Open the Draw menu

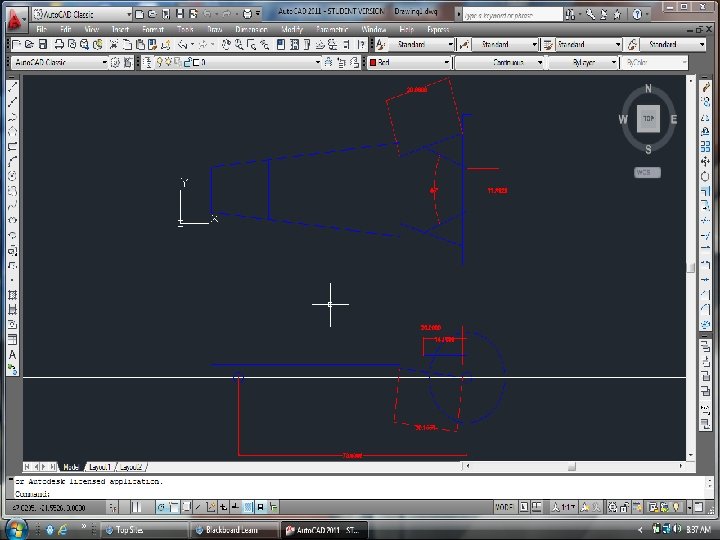[x=214, y=29]
